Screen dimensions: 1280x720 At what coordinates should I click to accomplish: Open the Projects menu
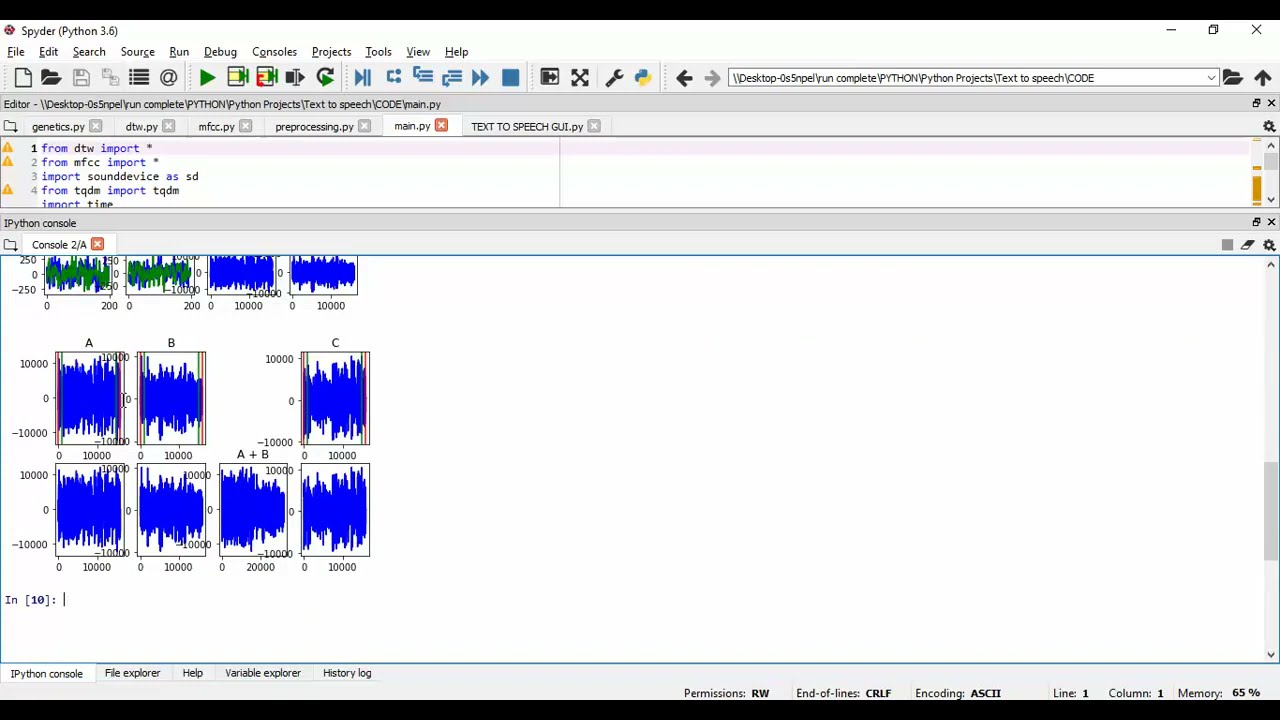tap(331, 52)
